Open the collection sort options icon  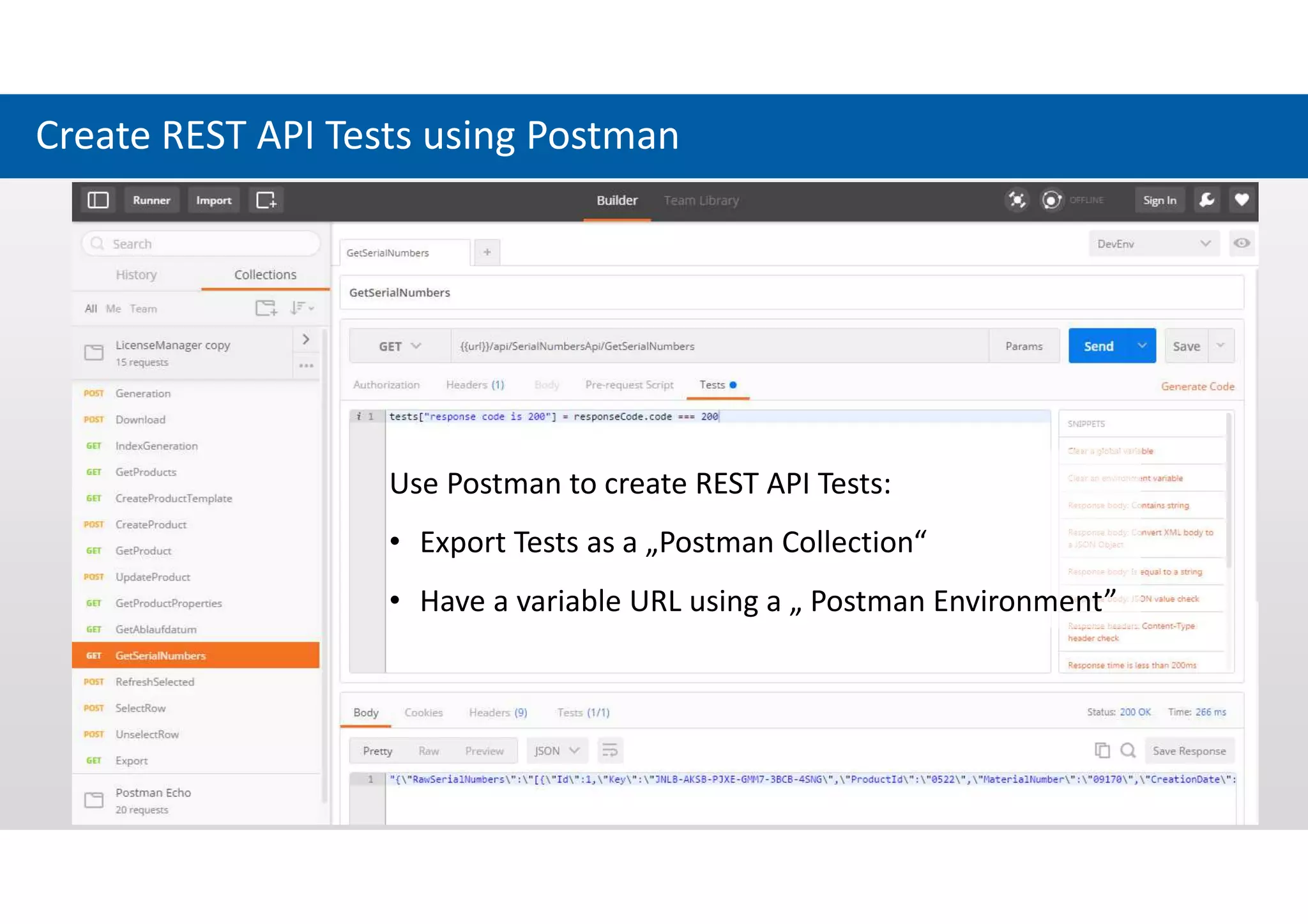[301, 308]
